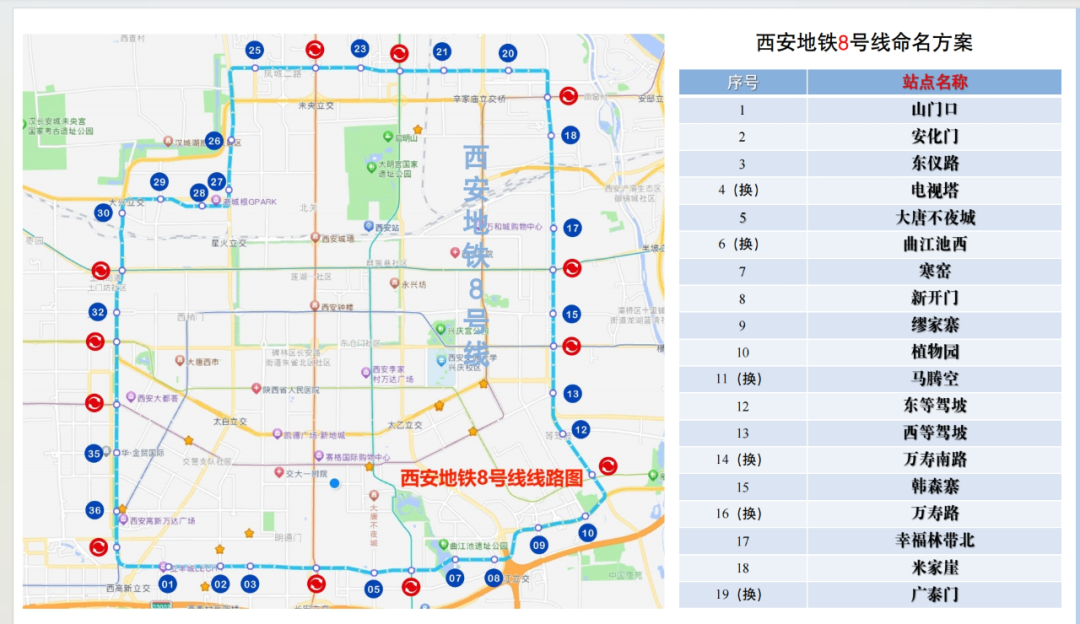
Task: Click the 东仪路 station name
Action: [935, 163]
